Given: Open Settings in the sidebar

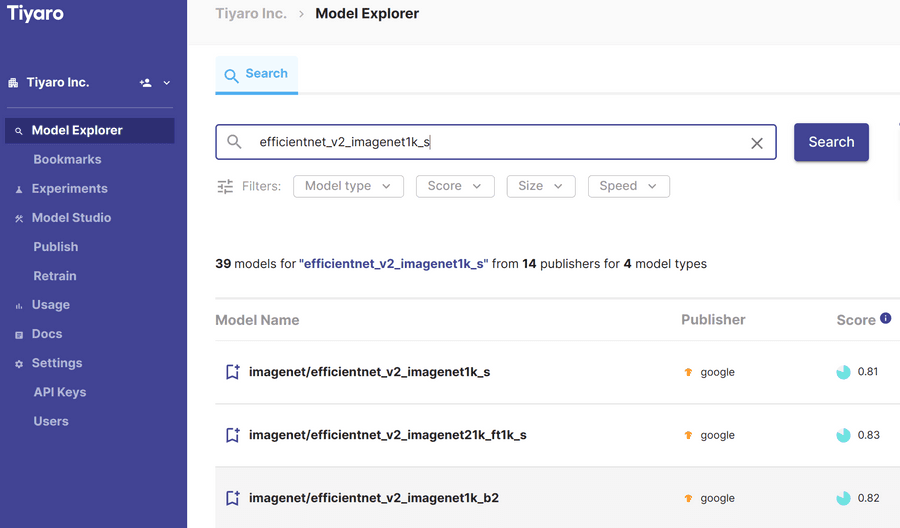Looking at the screenshot, I should (x=57, y=363).
